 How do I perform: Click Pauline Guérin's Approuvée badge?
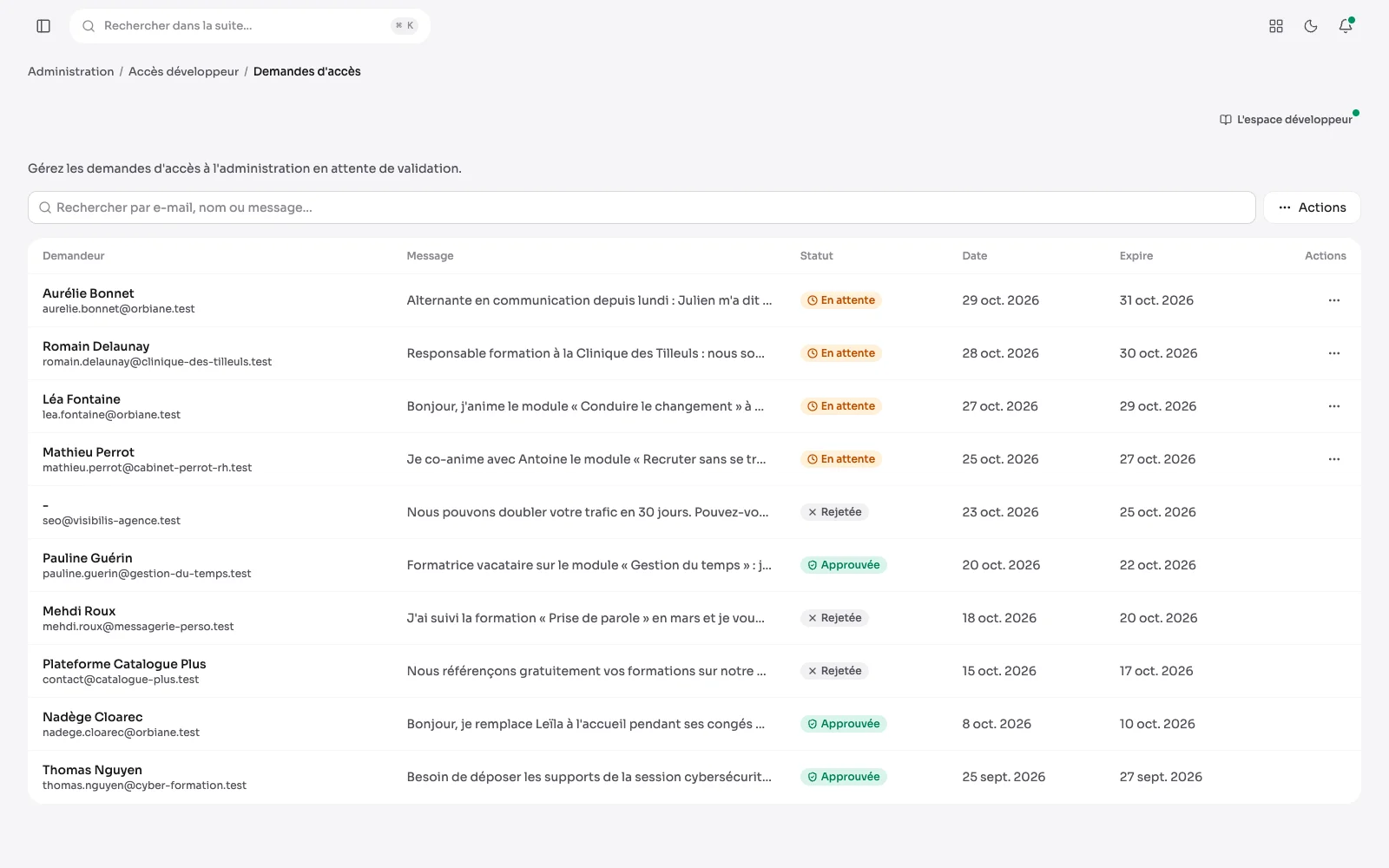point(844,565)
